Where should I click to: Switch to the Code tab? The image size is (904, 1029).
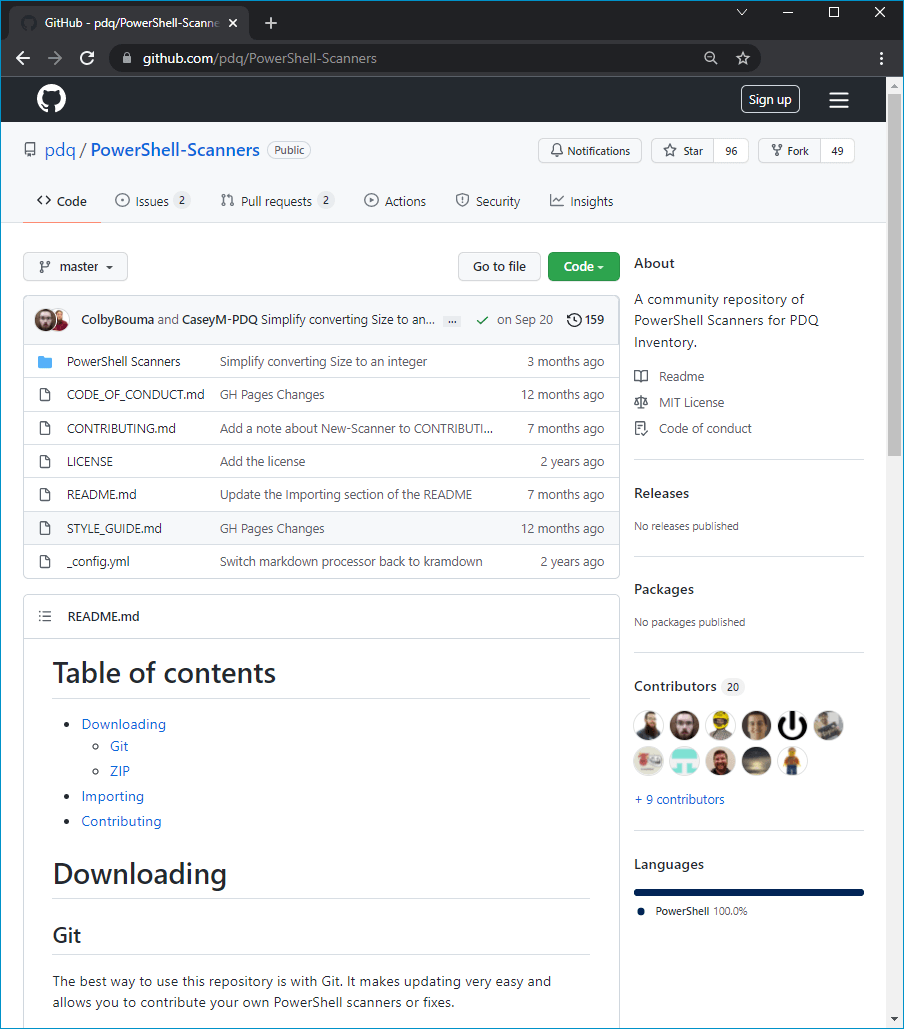tap(62, 201)
